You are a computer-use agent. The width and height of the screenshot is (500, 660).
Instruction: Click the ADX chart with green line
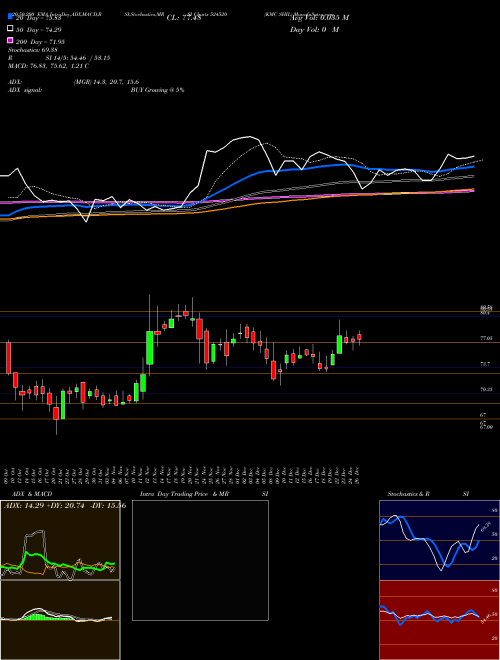coord(60,540)
